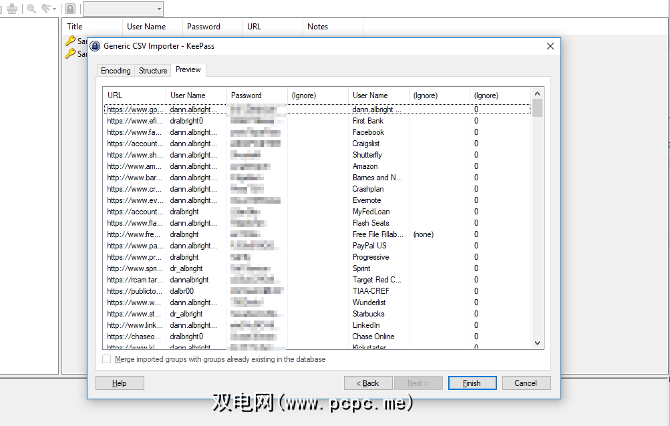Click the Help button
The width and height of the screenshot is (670, 426).
[x=119, y=383]
